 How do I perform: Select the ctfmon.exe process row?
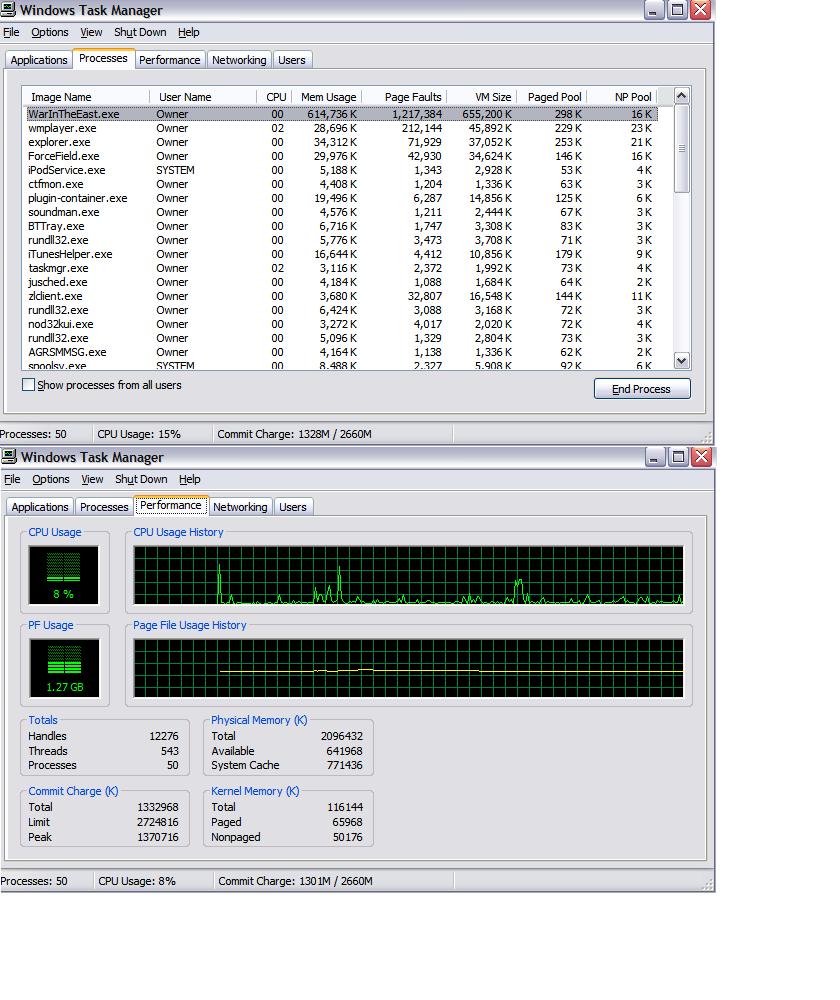click(x=342, y=184)
